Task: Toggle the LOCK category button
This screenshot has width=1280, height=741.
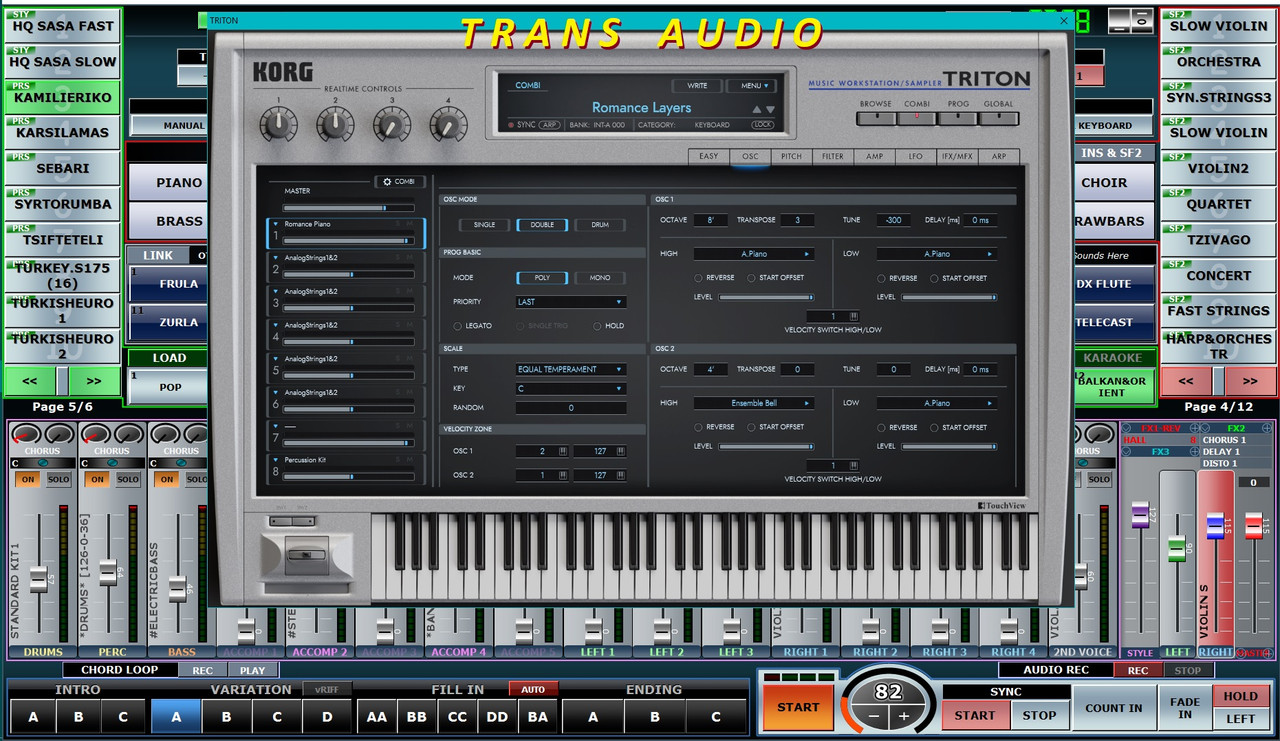Action: 763,125
